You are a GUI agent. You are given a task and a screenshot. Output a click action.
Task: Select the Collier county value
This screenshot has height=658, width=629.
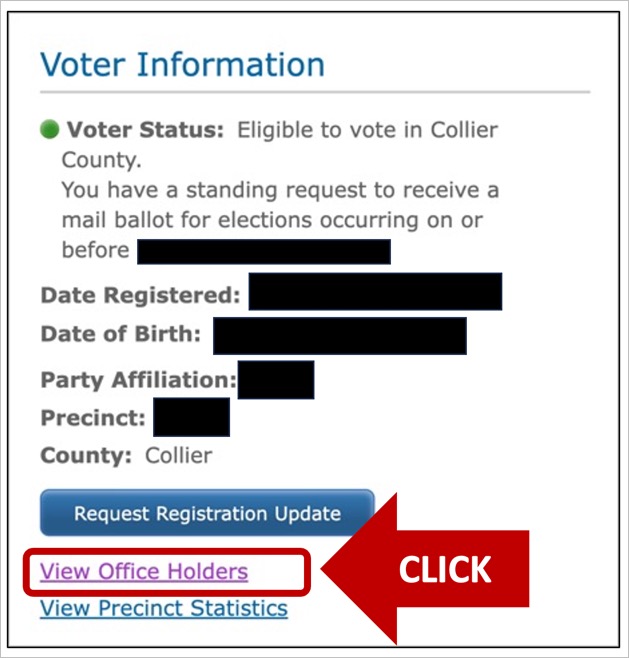coord(179,456)
